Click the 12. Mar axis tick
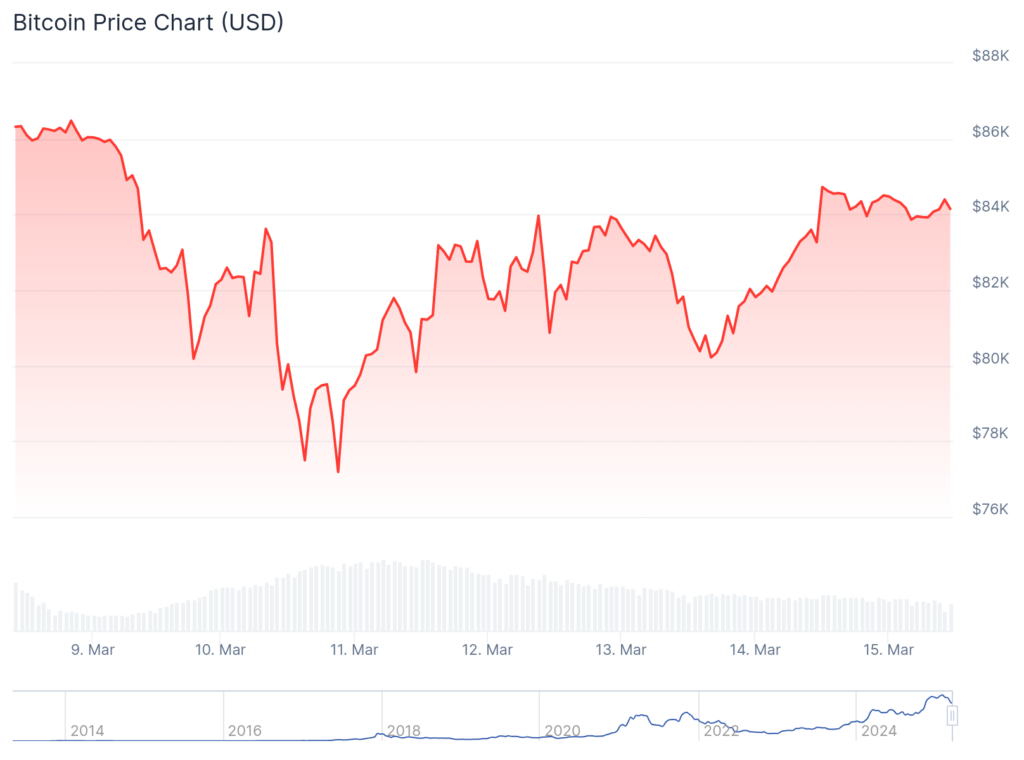The width and height of the screenshot is (1024, 760). (487, 650)
